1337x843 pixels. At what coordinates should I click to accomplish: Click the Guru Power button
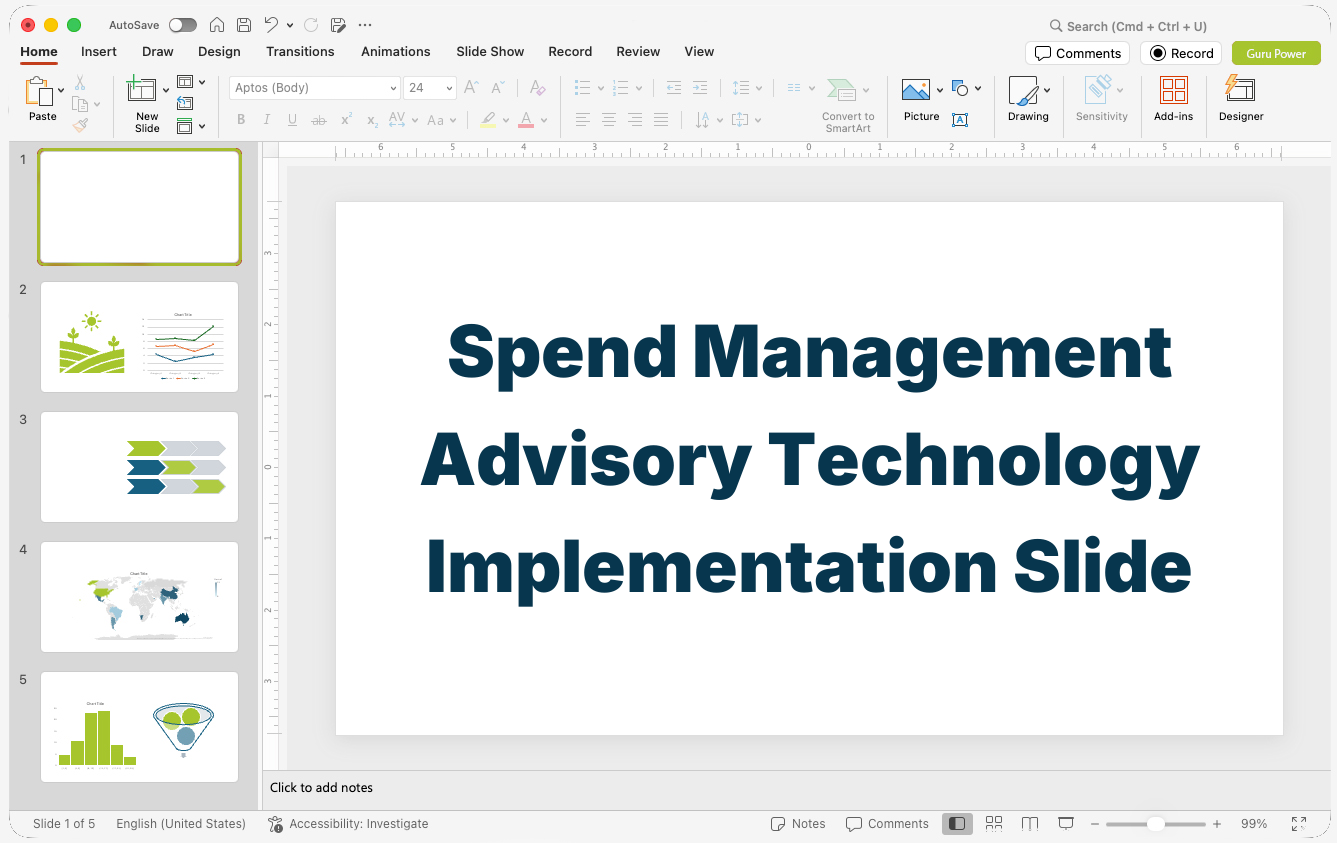coord(1276,53)
